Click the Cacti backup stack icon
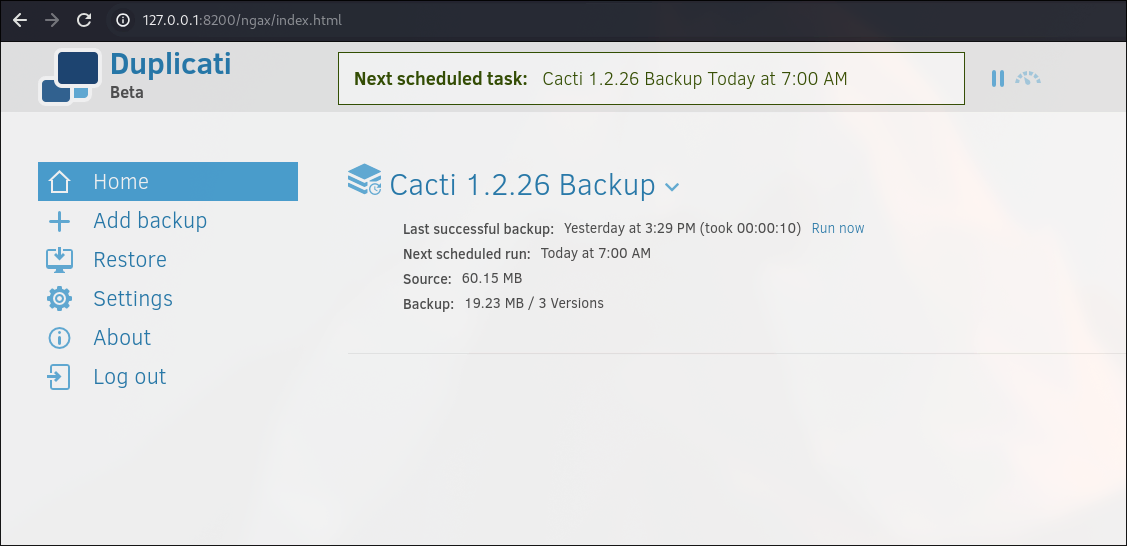The height and width of the screenshot is (546, 1127). coord(364,181)
